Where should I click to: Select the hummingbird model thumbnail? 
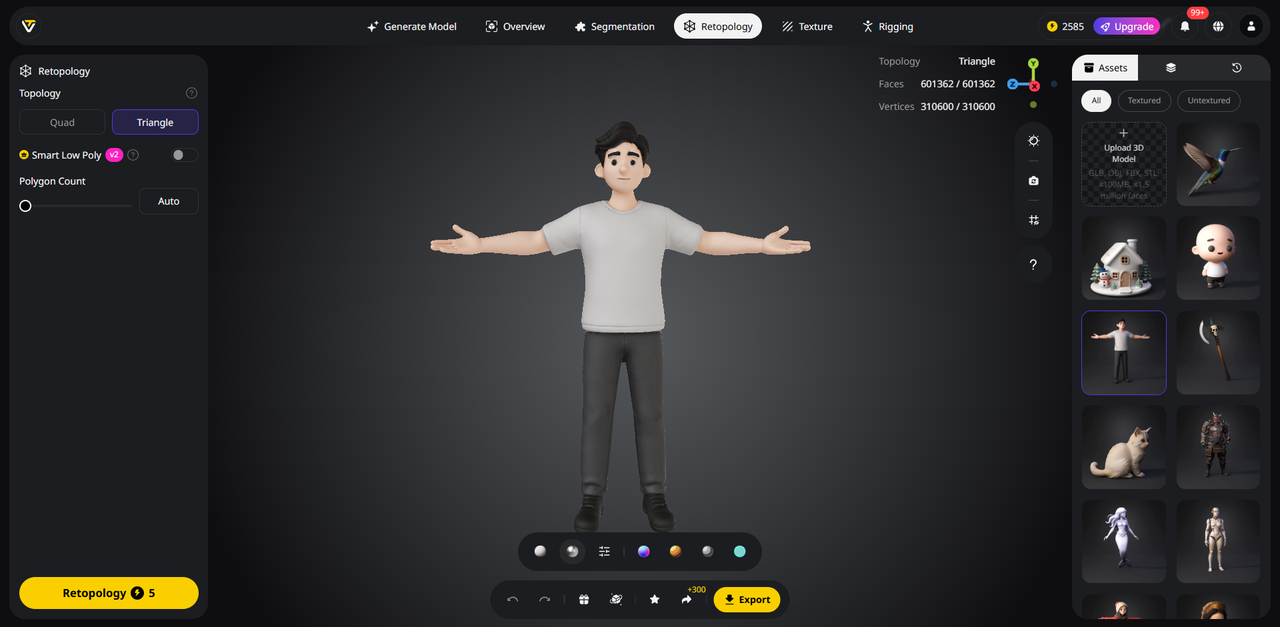click(x=1218, y=164)
